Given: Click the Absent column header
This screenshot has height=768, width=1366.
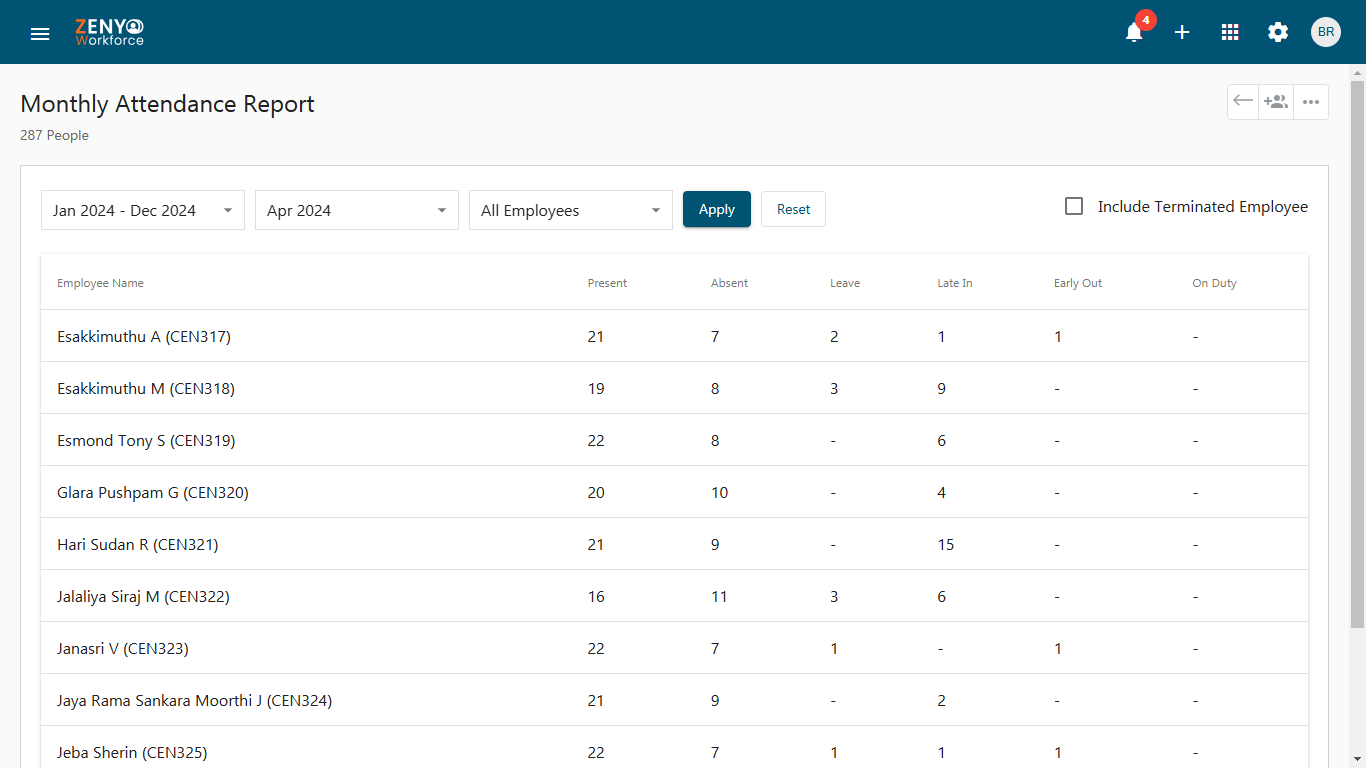Looking at the screenshot, I should [729, 283].
